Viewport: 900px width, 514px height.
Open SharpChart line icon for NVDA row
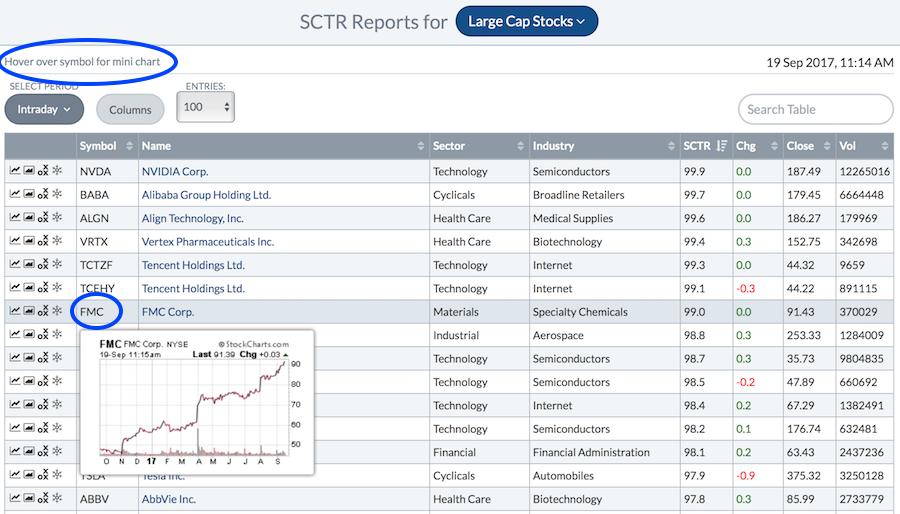tap(15, 171)
